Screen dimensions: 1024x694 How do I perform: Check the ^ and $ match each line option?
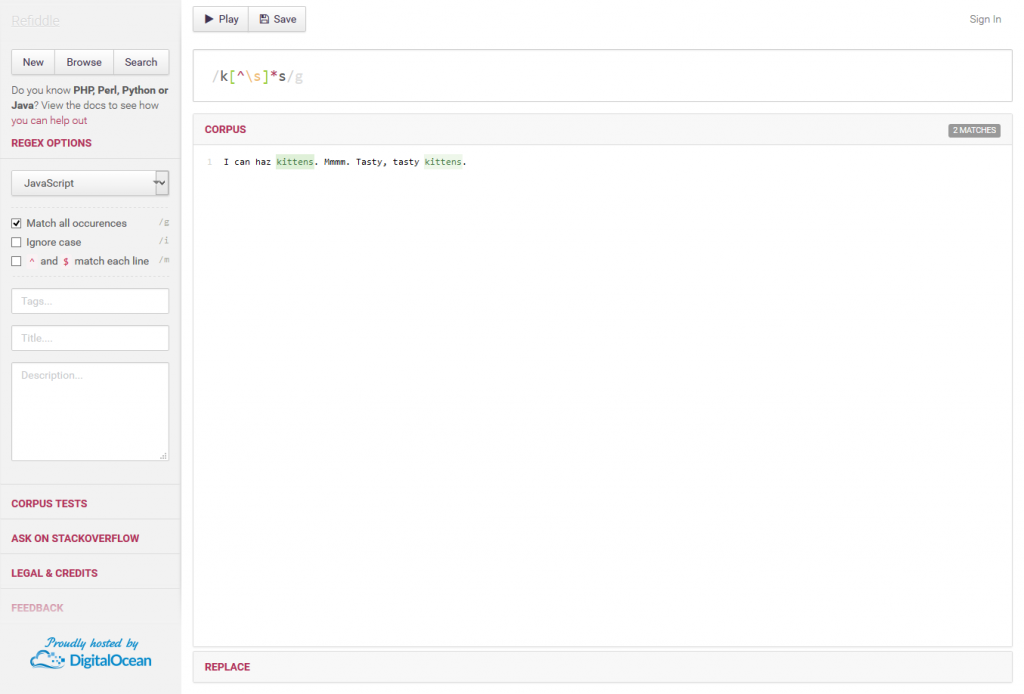(x=16, y=260)
